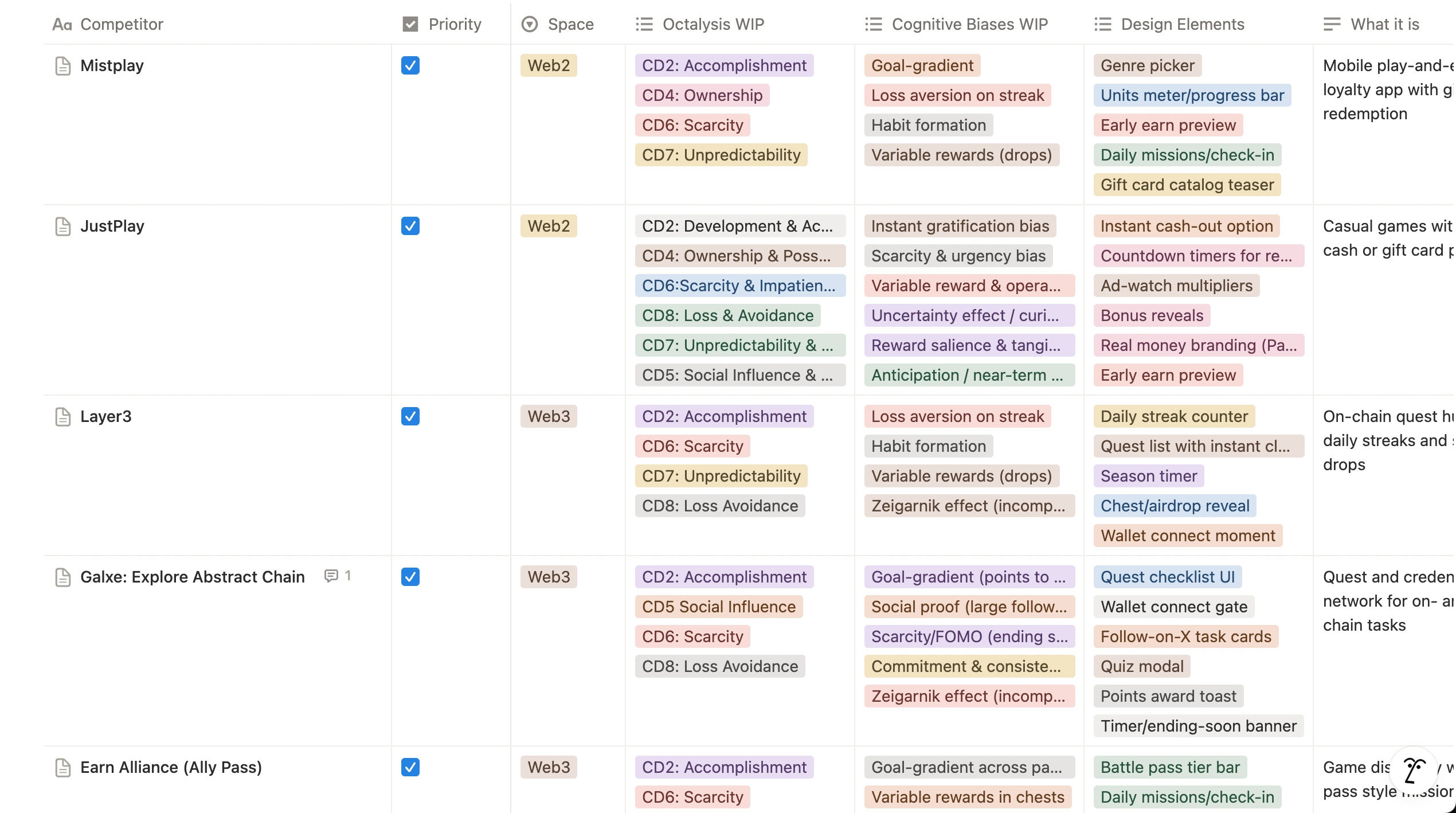Open the Design Elements column header menu
The image size is (1456, 813).
tap(1199, 24)
